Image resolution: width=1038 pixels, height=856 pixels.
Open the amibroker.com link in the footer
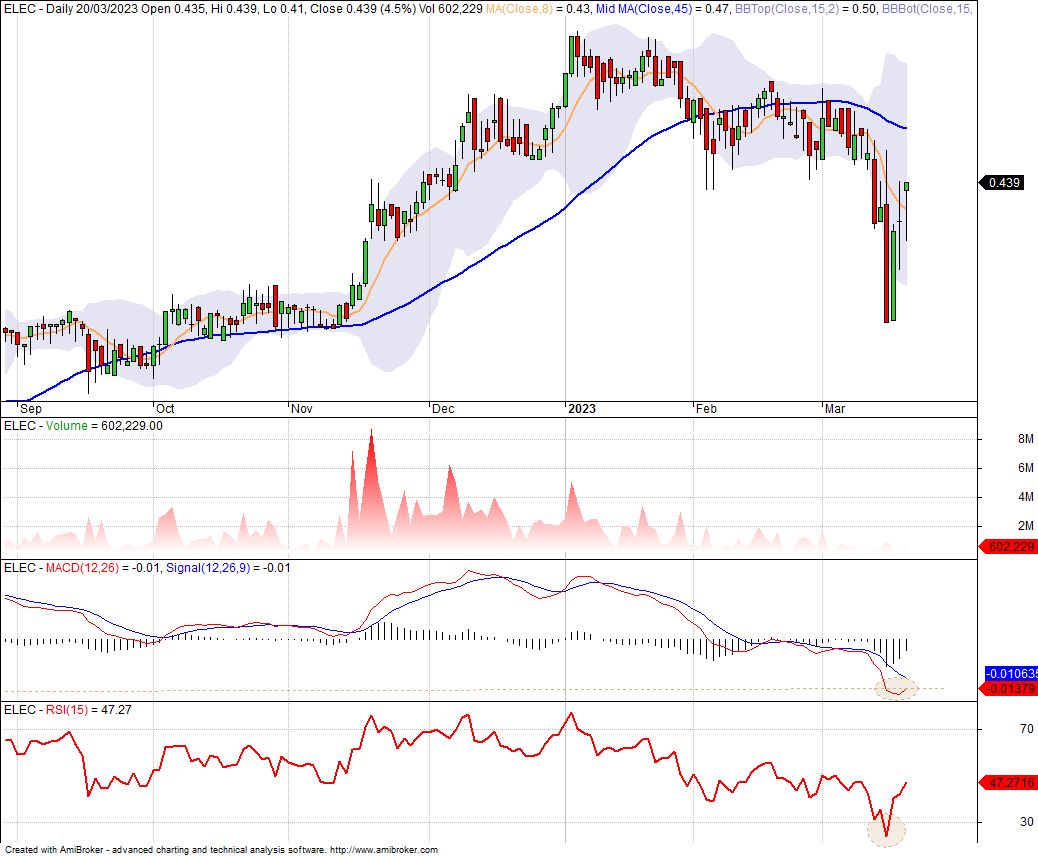(383, 850)
